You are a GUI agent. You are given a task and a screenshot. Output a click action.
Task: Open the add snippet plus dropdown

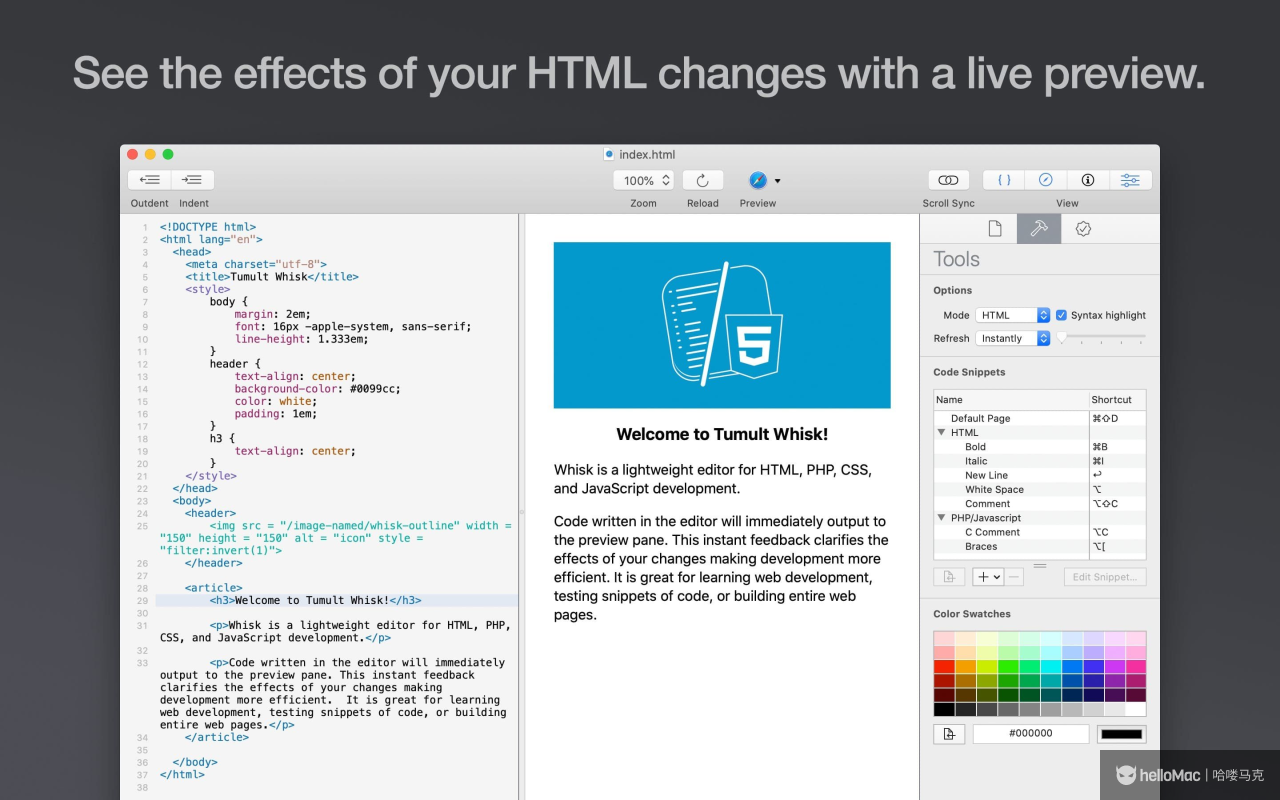(x=989, y=577)
